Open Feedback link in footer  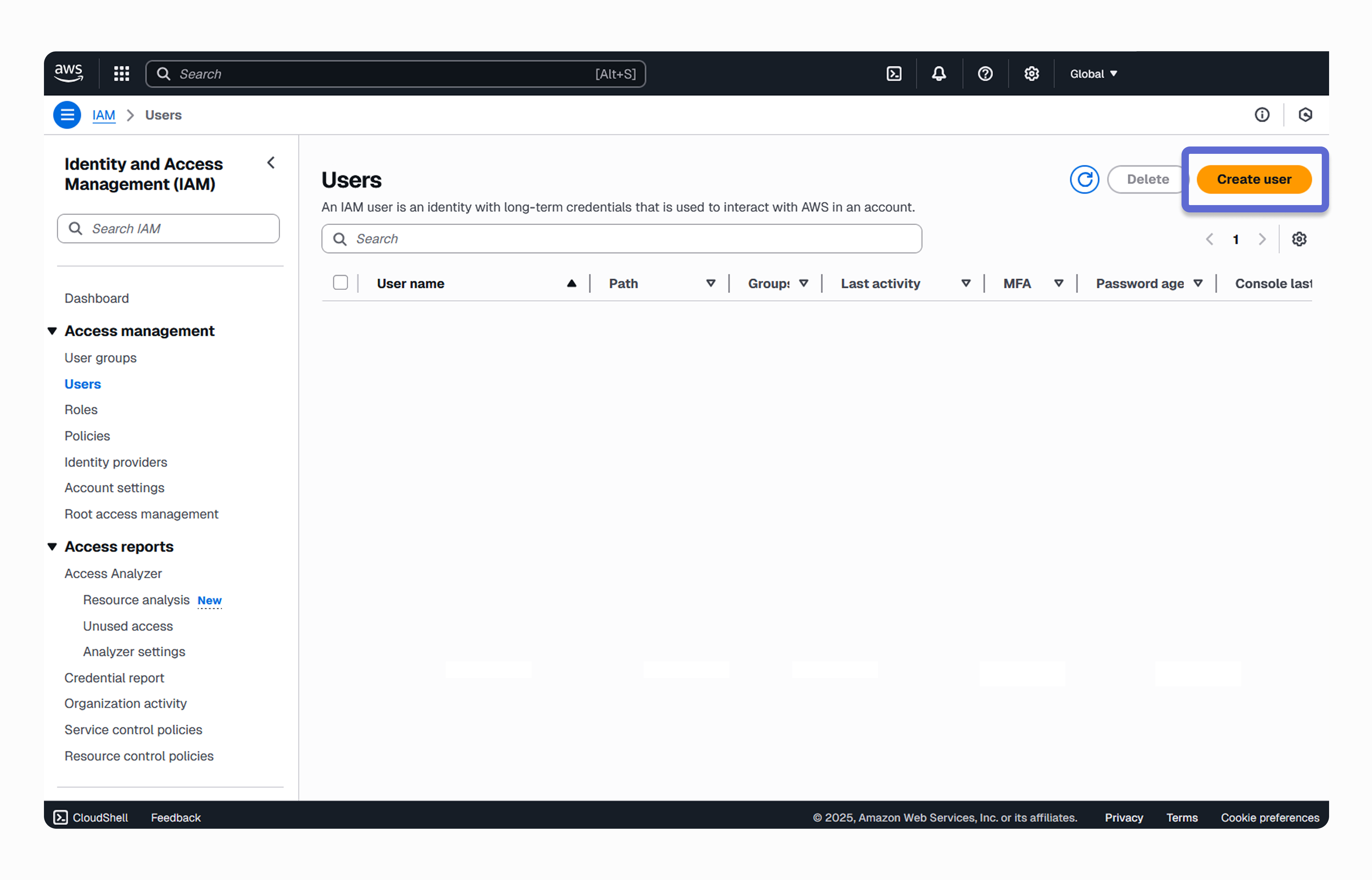click(176, 818)
